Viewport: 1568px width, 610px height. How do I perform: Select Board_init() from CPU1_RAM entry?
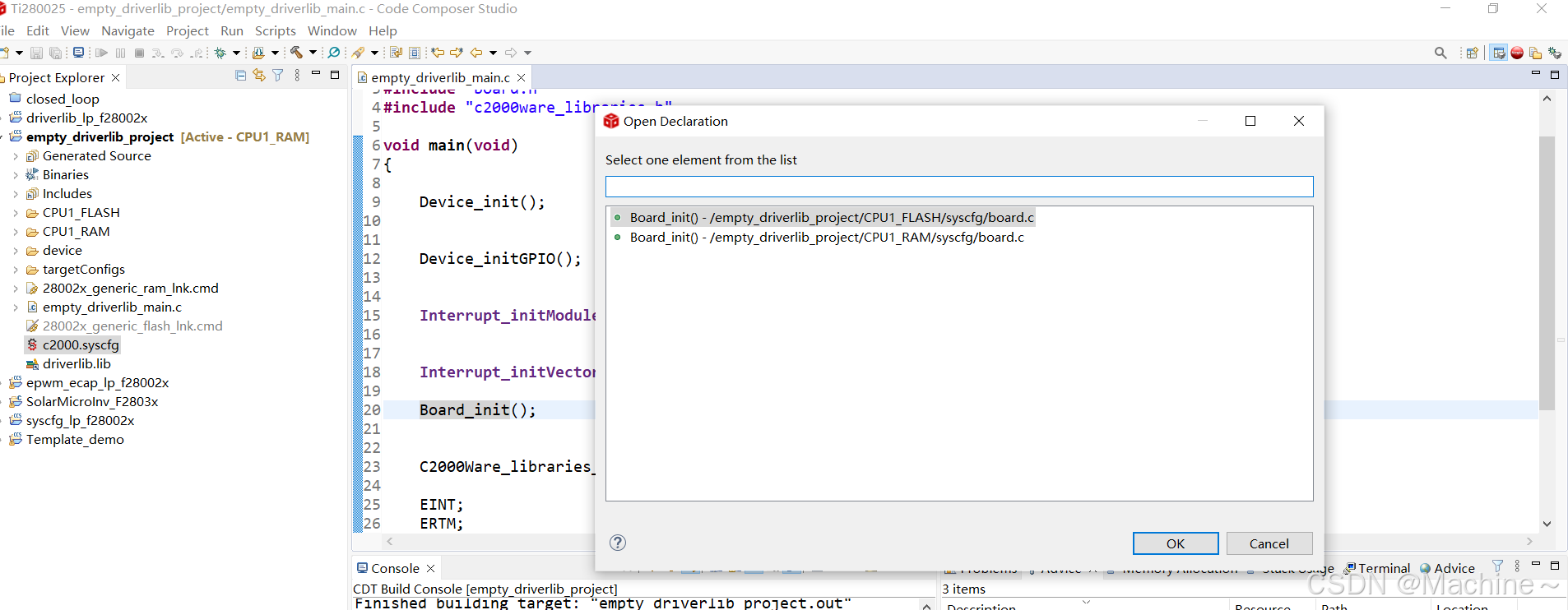pos(819,237)
